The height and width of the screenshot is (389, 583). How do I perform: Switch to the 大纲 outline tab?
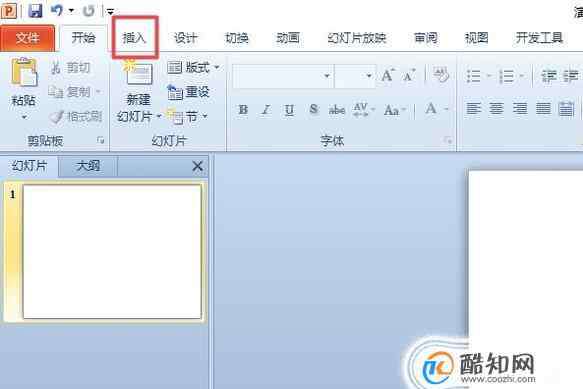pos(88,165)
